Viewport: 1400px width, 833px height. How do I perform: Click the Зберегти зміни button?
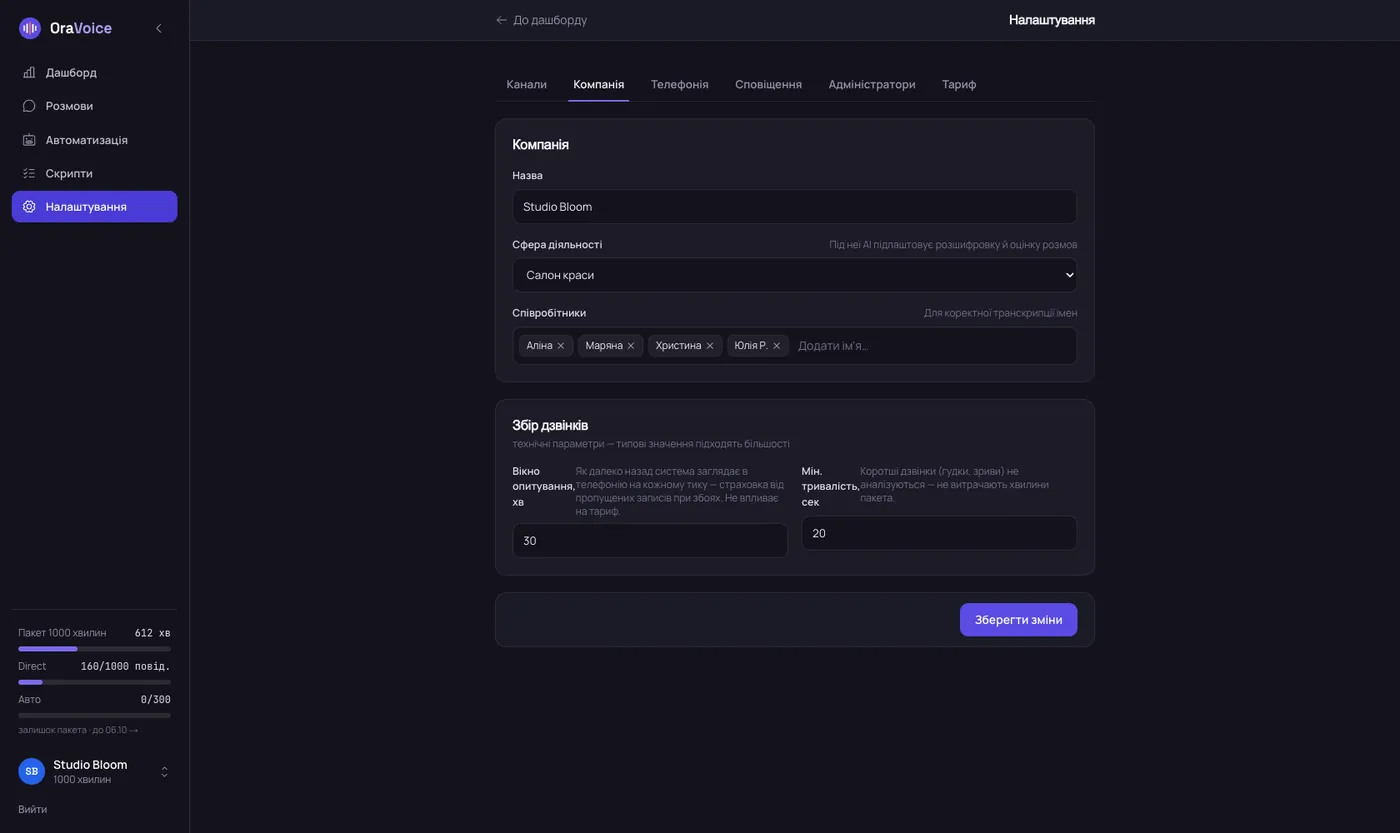point(1018,620)
